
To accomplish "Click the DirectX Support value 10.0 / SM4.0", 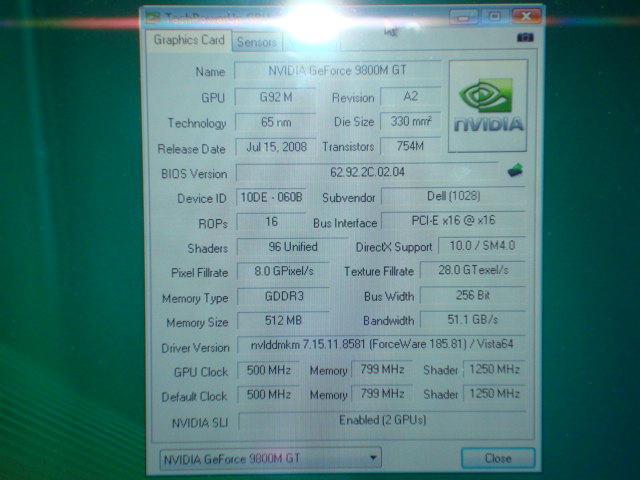I will pos(482,246).
